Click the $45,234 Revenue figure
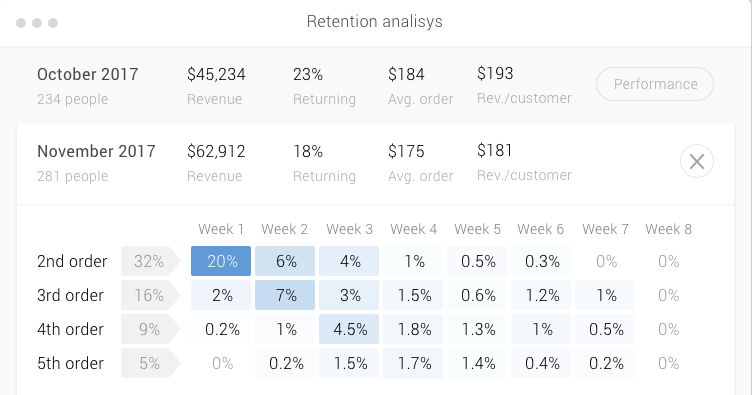Viewport: 752px width, 395px height. (x=216, y=74)
